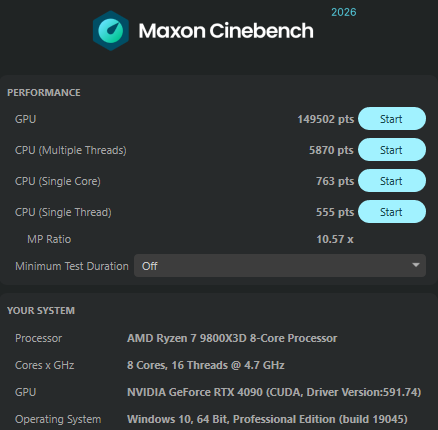Click the 2026 version label
438x430 pixels.
pos(344,12)
